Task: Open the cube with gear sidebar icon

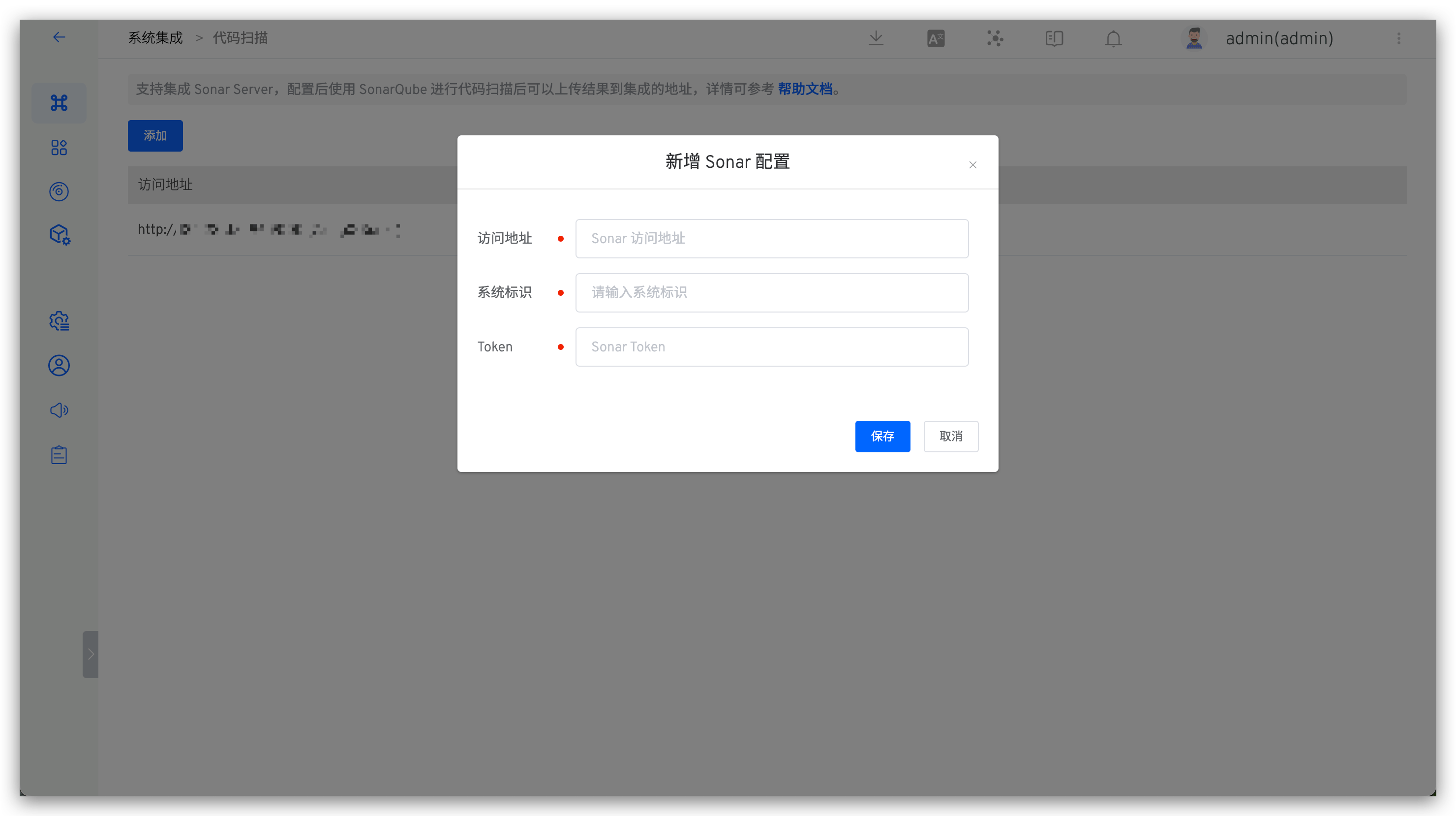Action: pos(60,235)
